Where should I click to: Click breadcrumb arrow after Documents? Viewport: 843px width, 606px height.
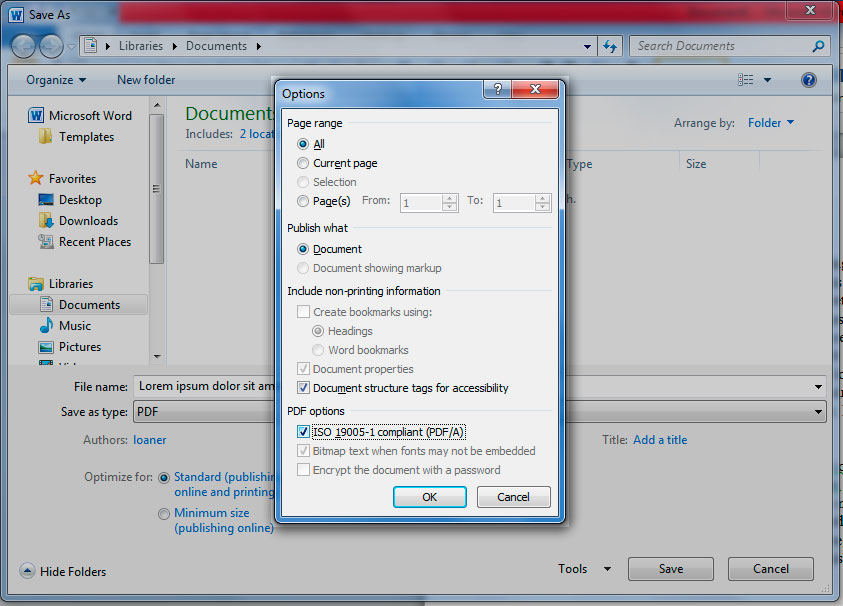[259, 46]
